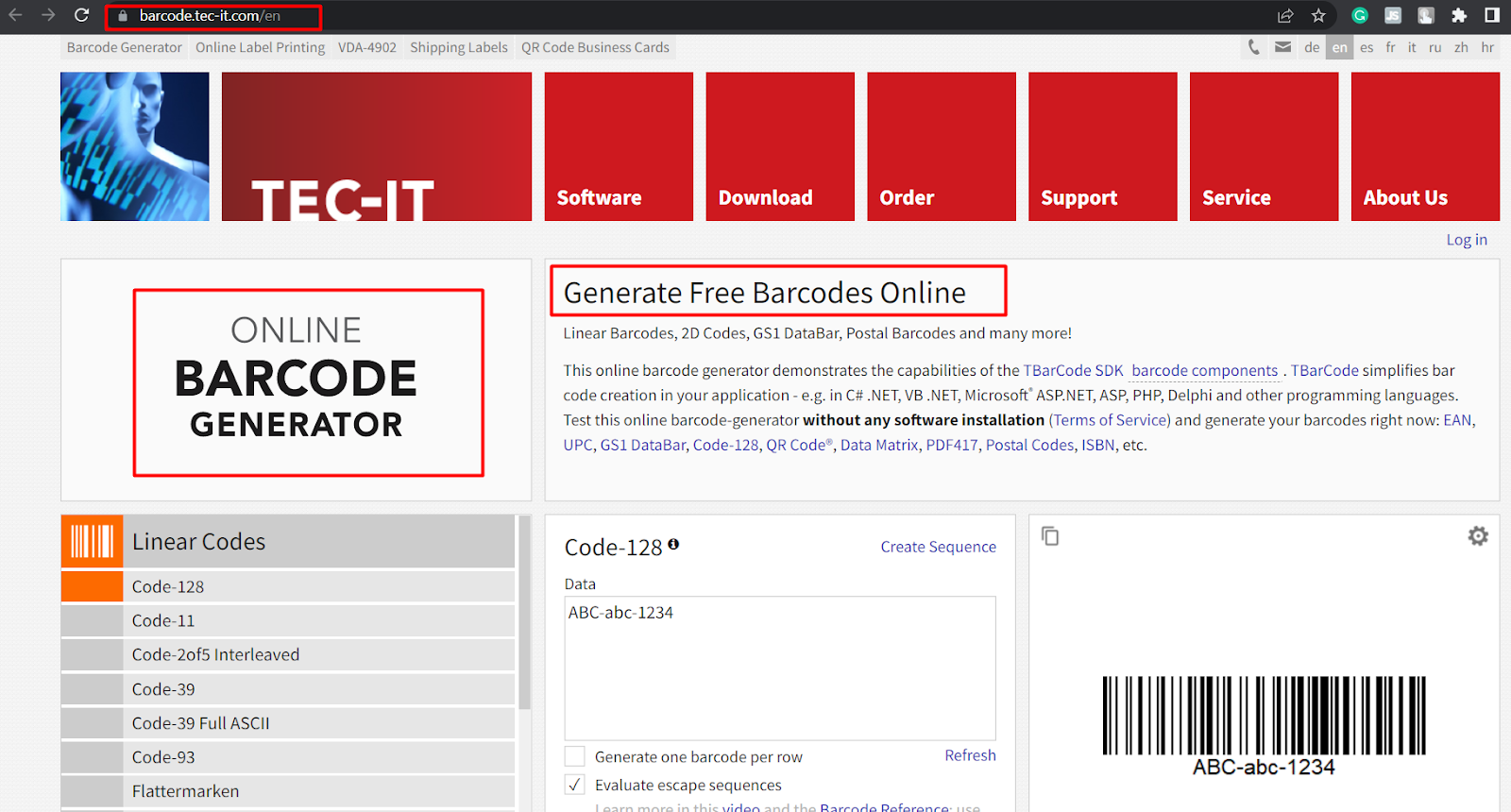The height and width of the screenshot is (812, 1511).
Task: Select Code-93 barcode type
Action: click(288, 757)
